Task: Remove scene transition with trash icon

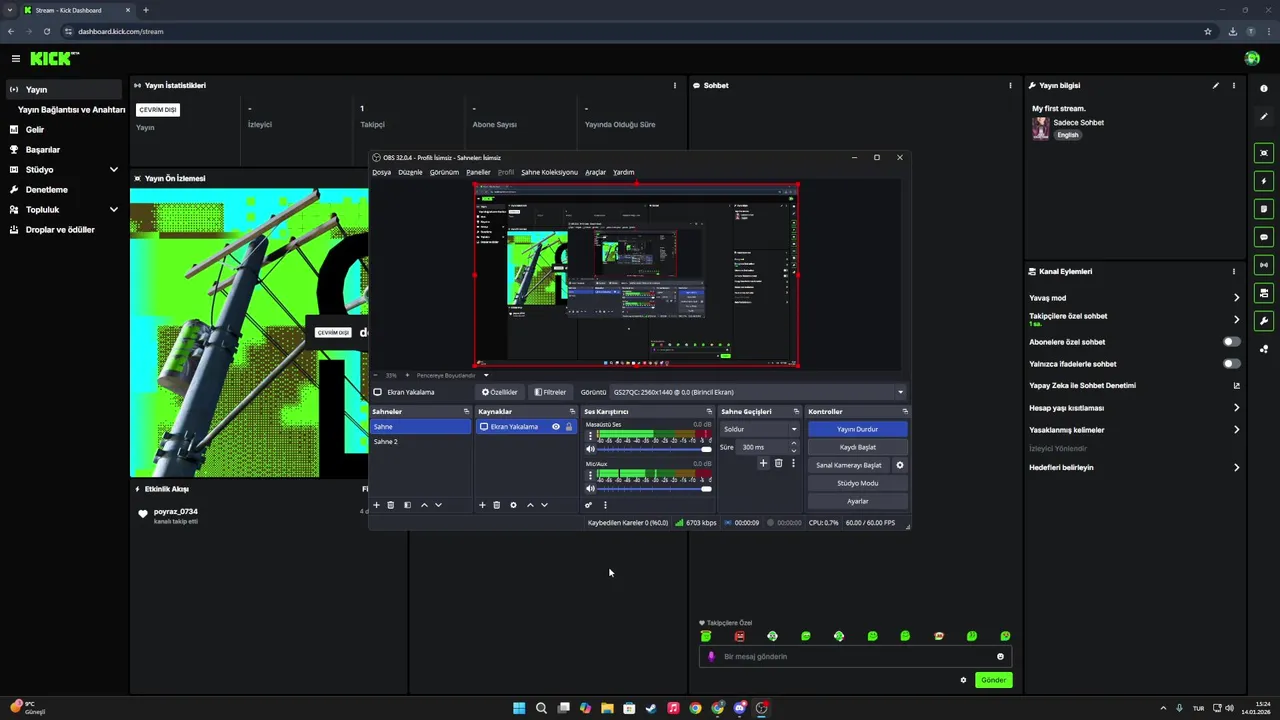Action: 779,463
